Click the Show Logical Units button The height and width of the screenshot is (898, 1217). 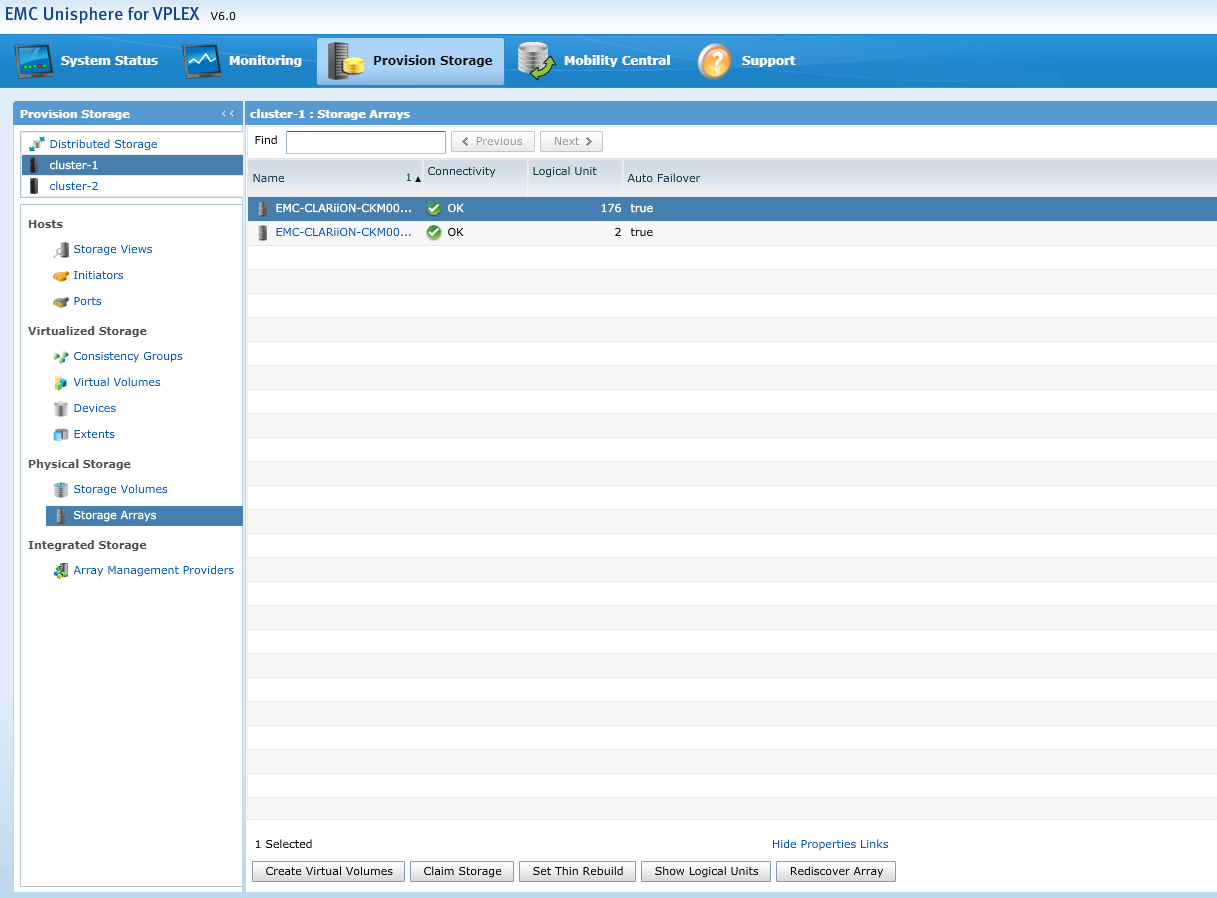click(x=706, y=871)
